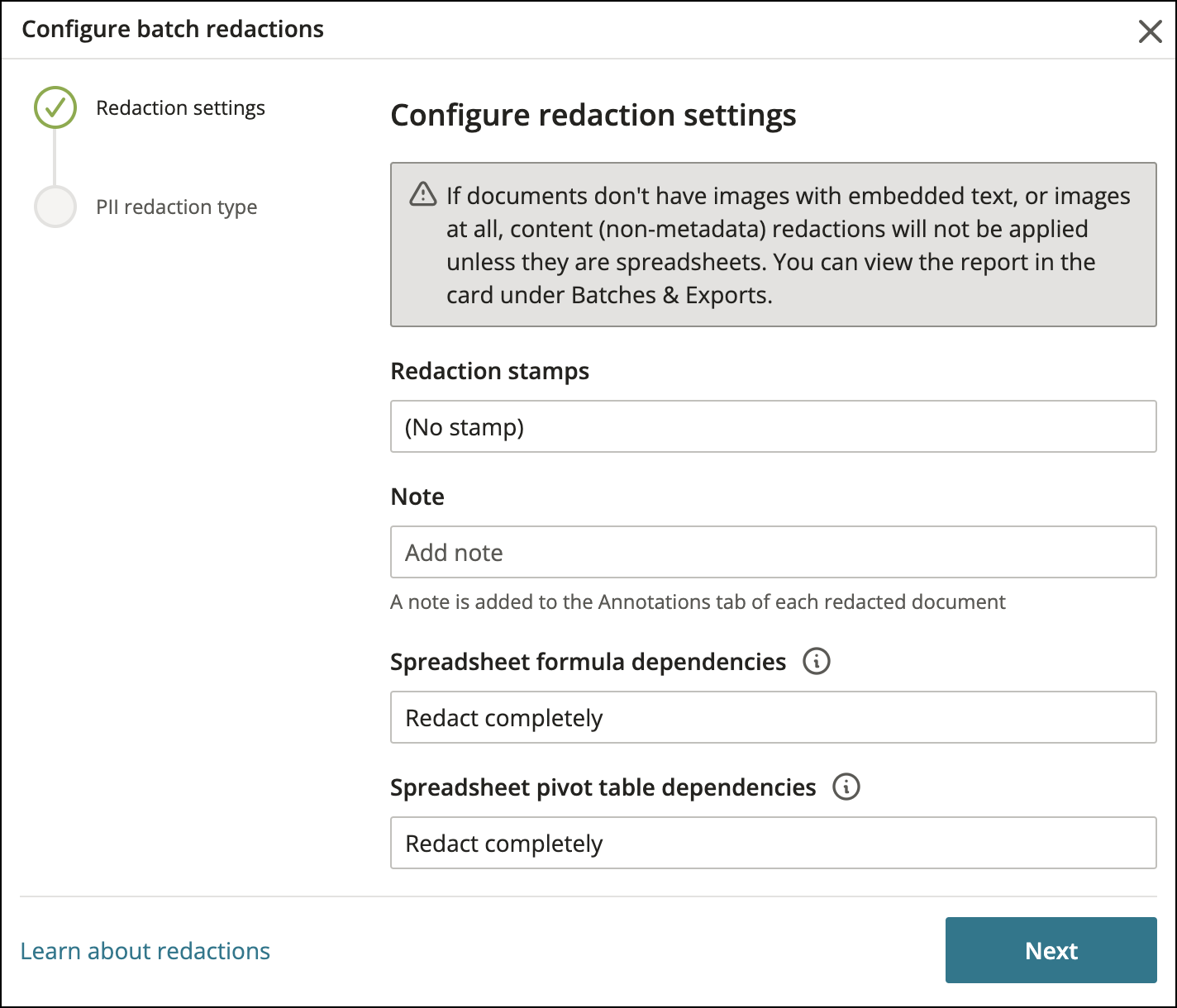Screen dimensions: 1177x1008
Task: Open the Learn about redactions link
Action: pos(146,950)
